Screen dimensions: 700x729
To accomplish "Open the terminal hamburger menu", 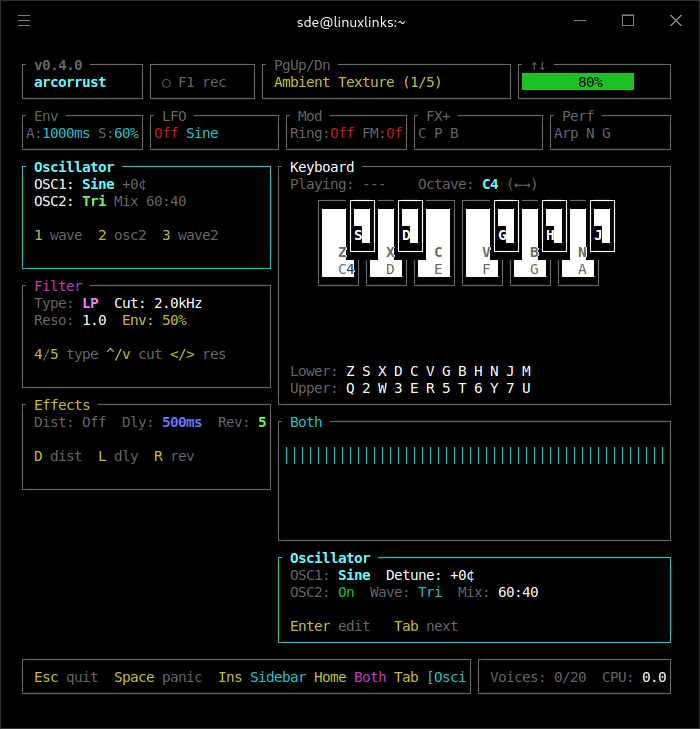I will pyautogui.click(x=24, y=21).
